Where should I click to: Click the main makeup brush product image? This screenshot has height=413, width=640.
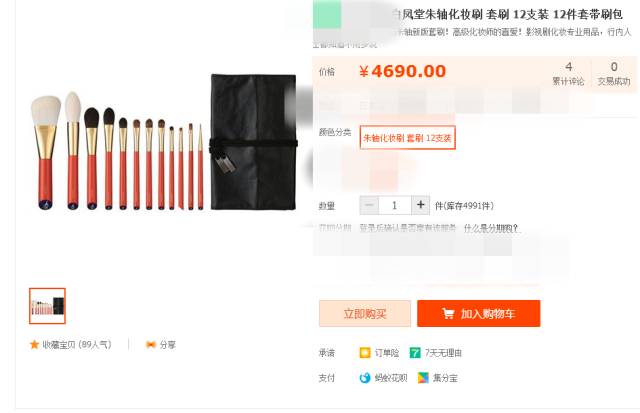[163, 142]
